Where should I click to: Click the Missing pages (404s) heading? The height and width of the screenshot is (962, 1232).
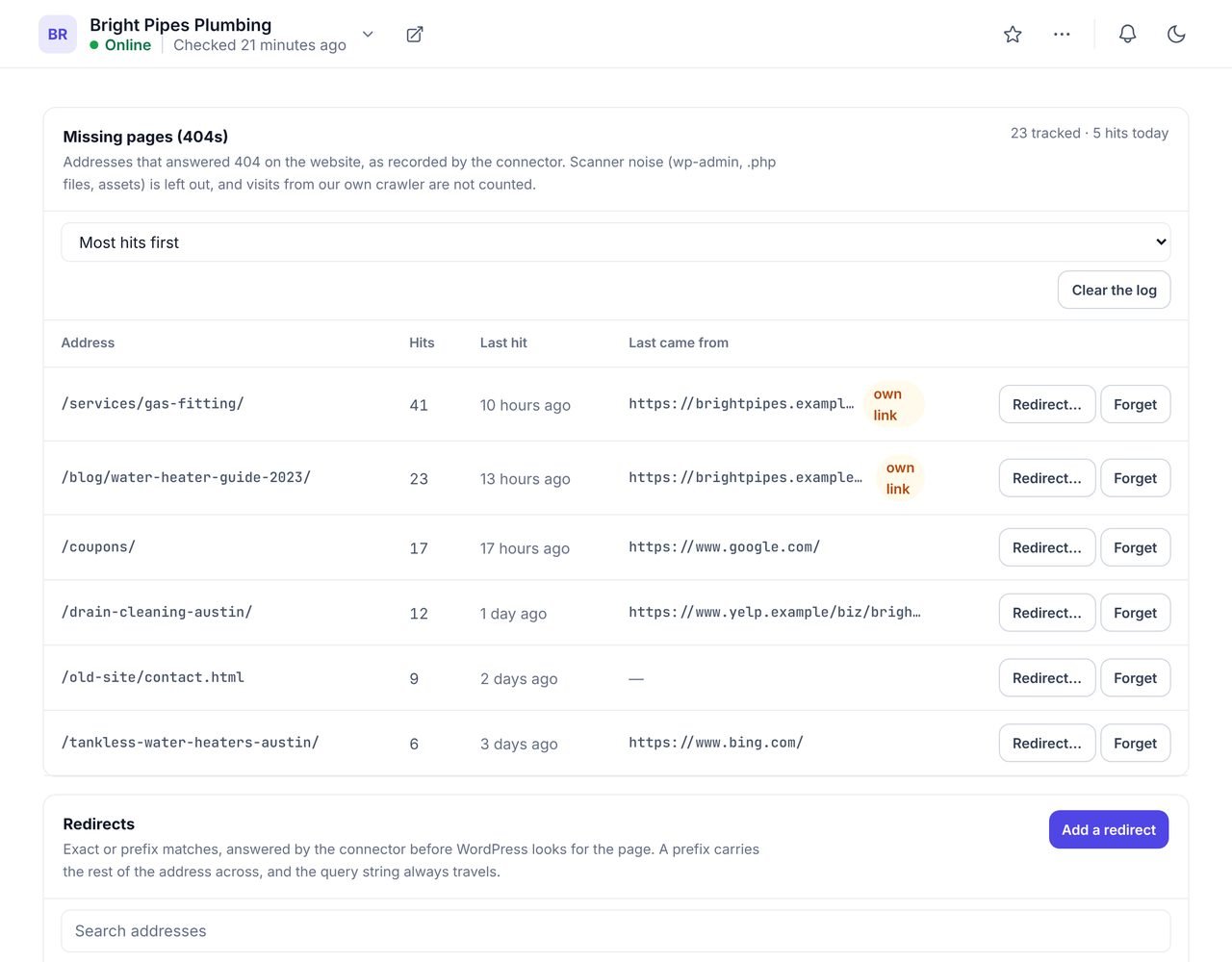coord(145,137)
